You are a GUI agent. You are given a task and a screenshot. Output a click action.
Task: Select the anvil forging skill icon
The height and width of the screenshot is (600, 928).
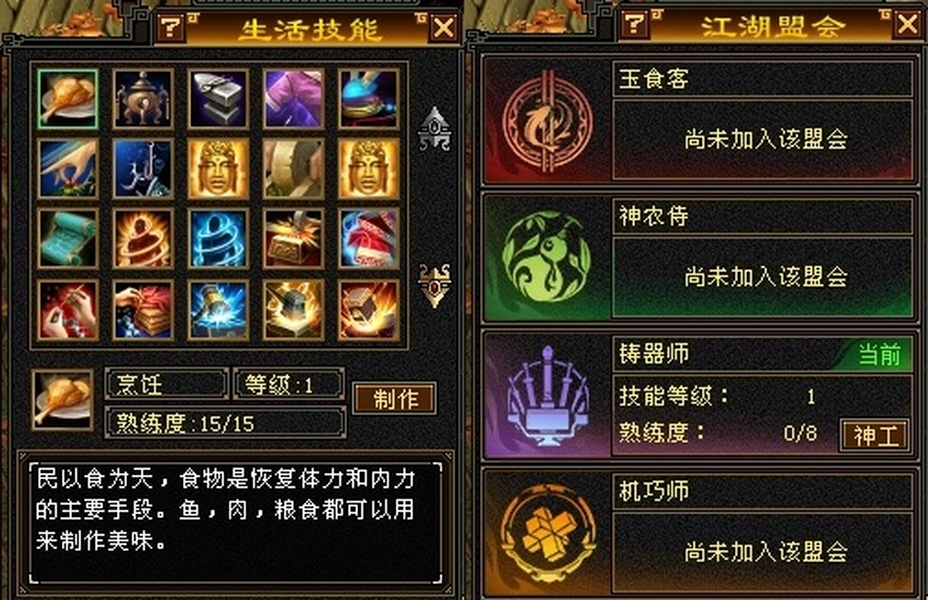coord(218,99)
